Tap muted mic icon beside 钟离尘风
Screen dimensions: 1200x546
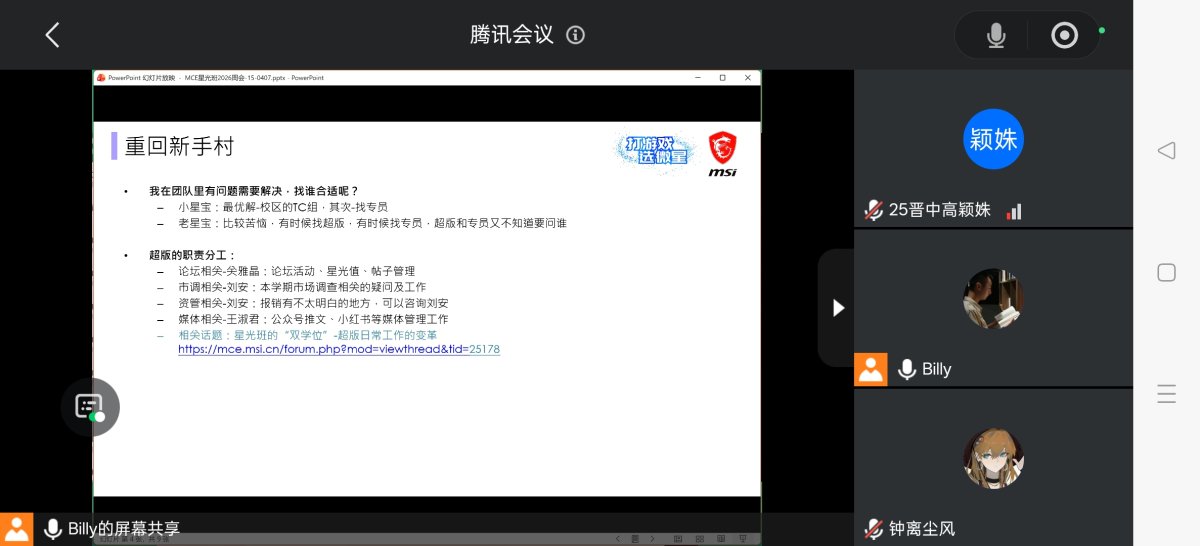click(874, 528)
